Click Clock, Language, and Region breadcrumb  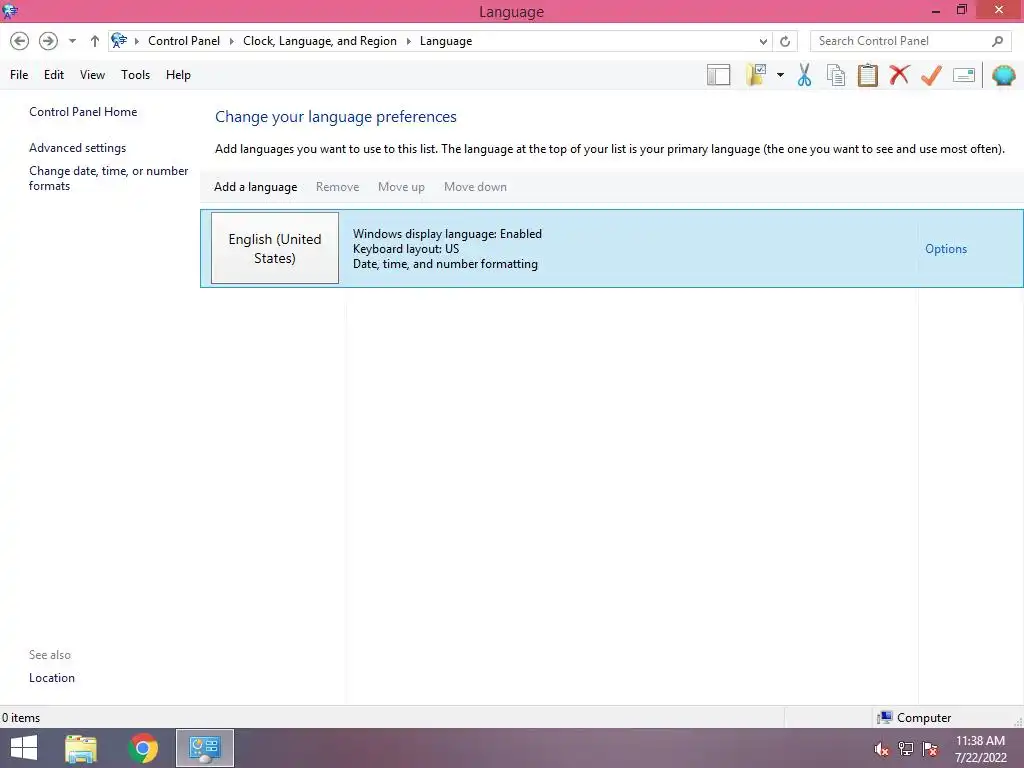pos(319,41)
